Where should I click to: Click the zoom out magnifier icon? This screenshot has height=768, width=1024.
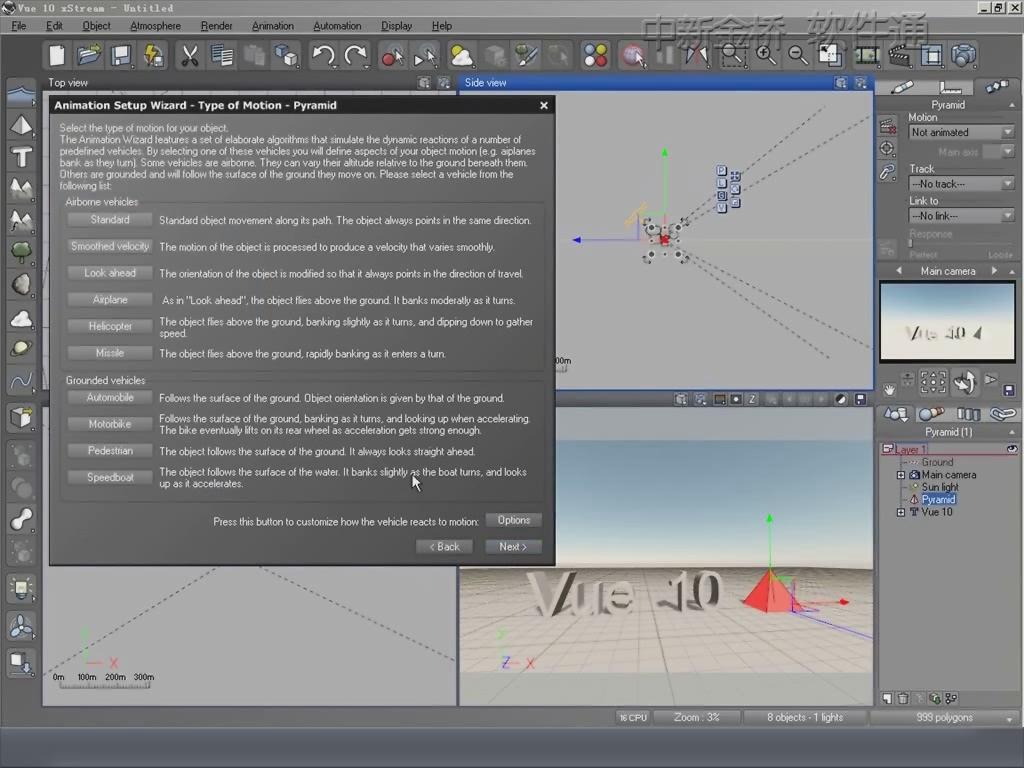point(797,56)
